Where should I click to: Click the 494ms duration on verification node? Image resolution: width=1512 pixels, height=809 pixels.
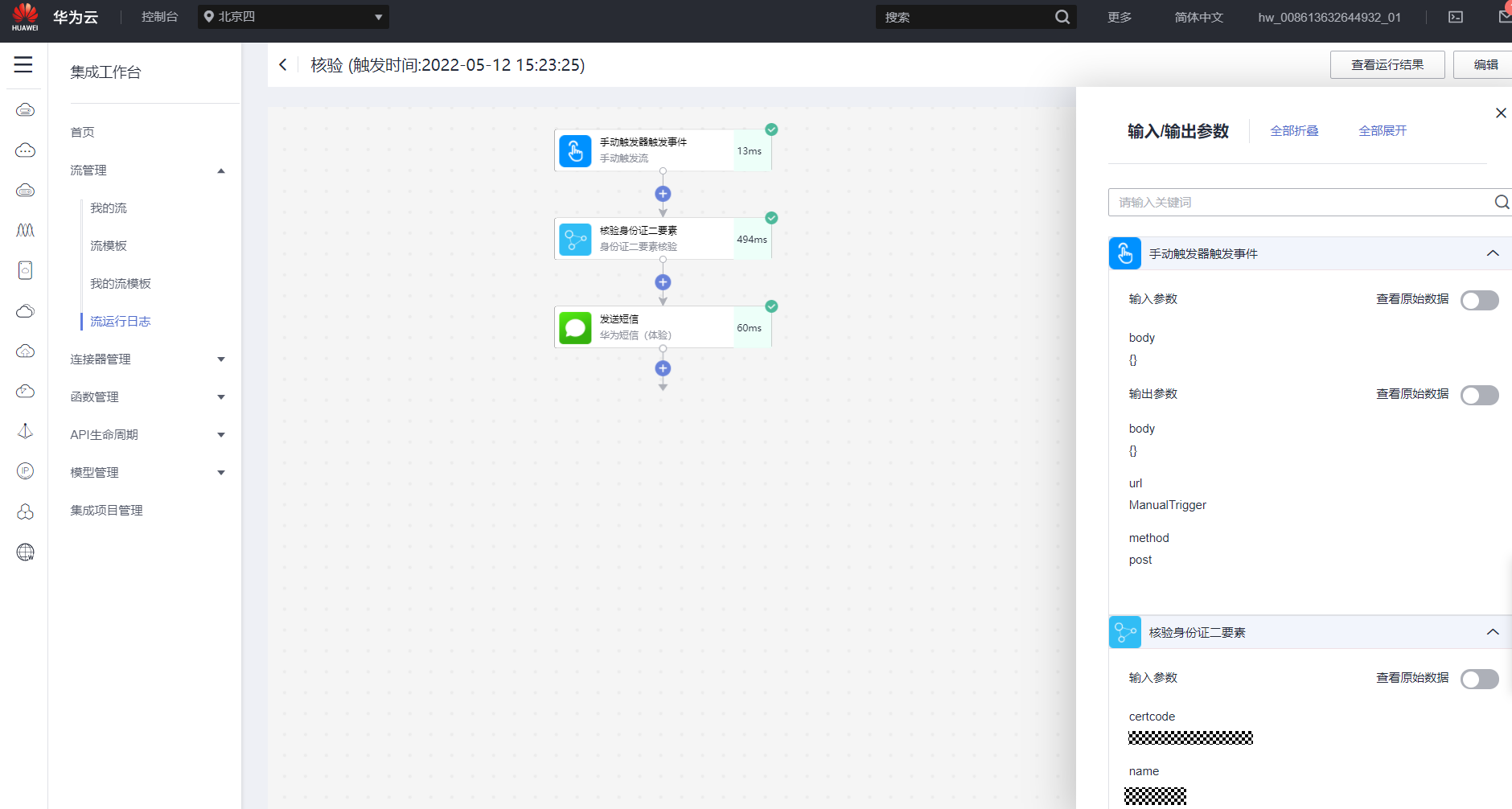tap(752, 240)
